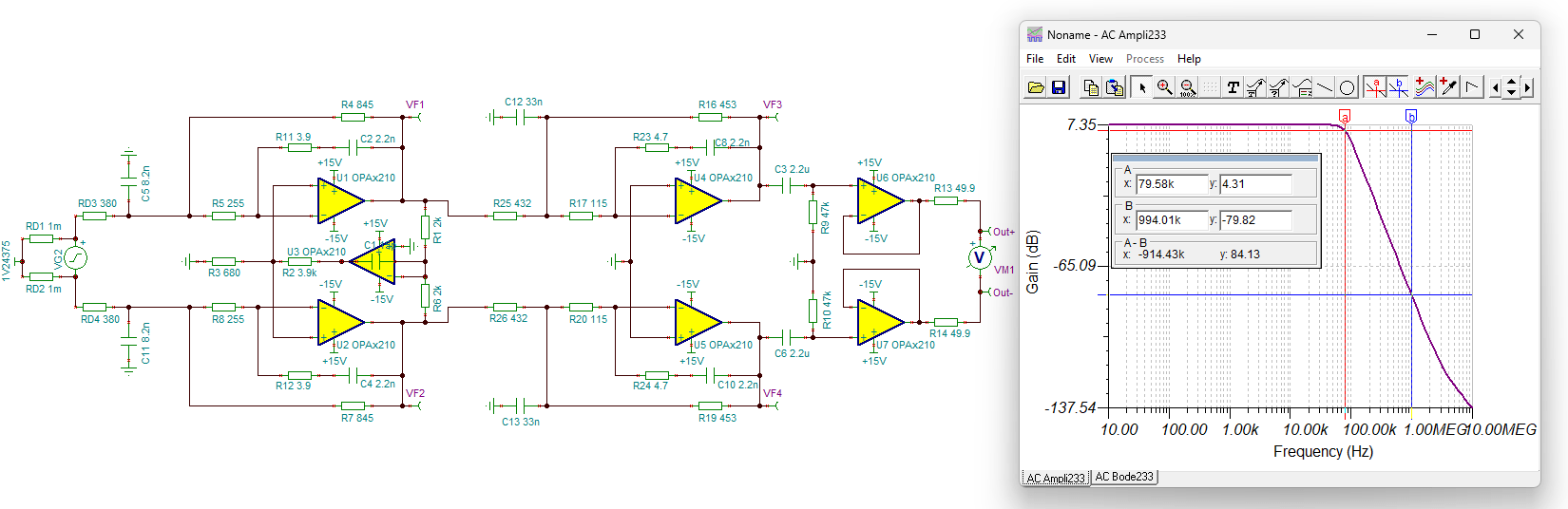Click the 'Out+' output label
The height and width of the screenshot is (509, 1568).
pos(1004,232)
